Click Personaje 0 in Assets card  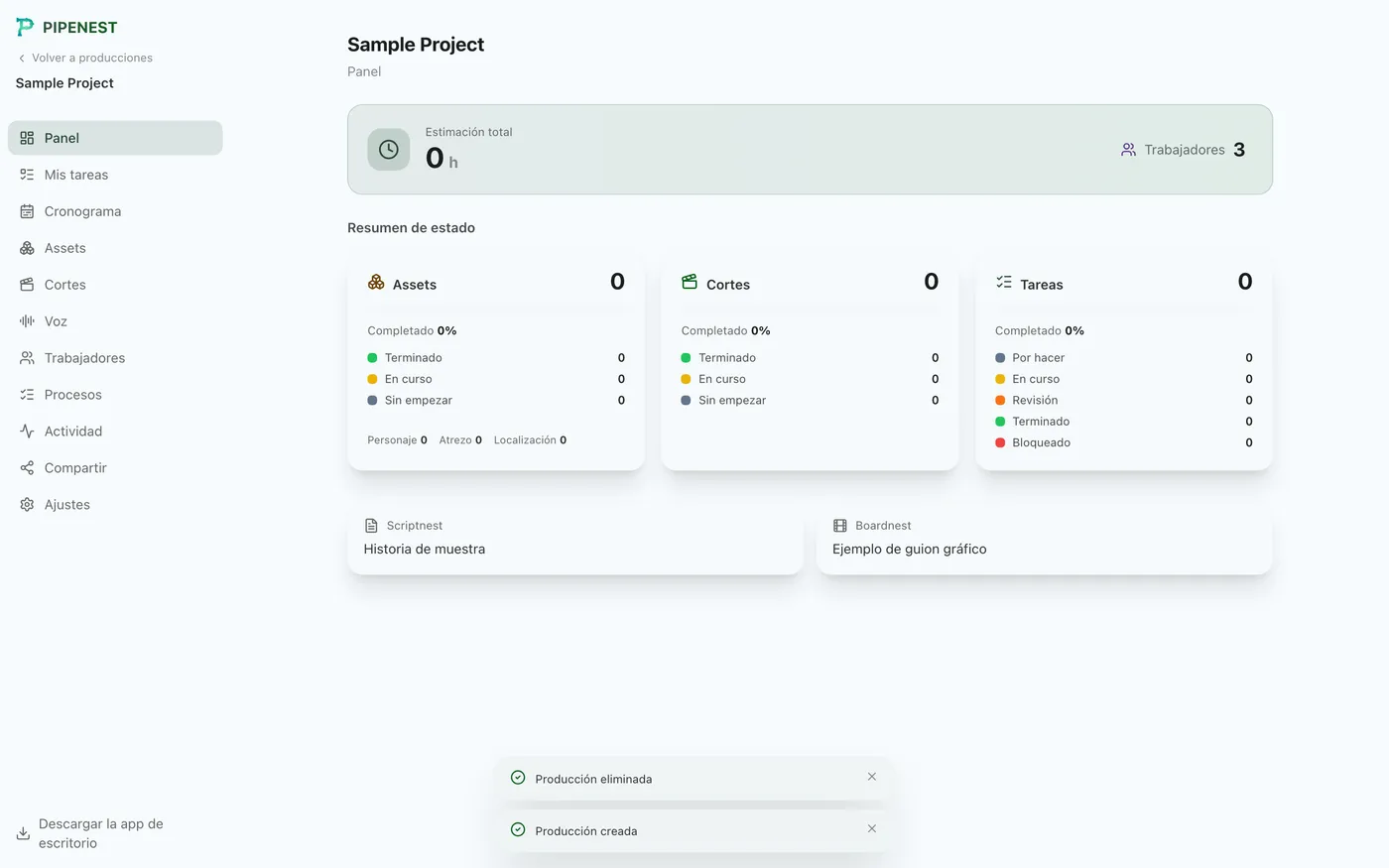397,440
